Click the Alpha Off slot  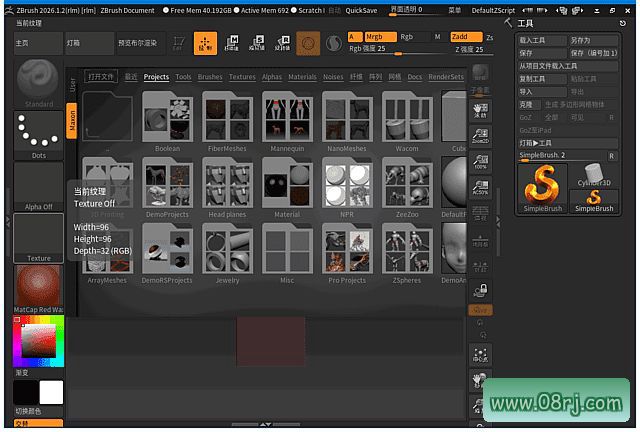[x=39, y=184]
